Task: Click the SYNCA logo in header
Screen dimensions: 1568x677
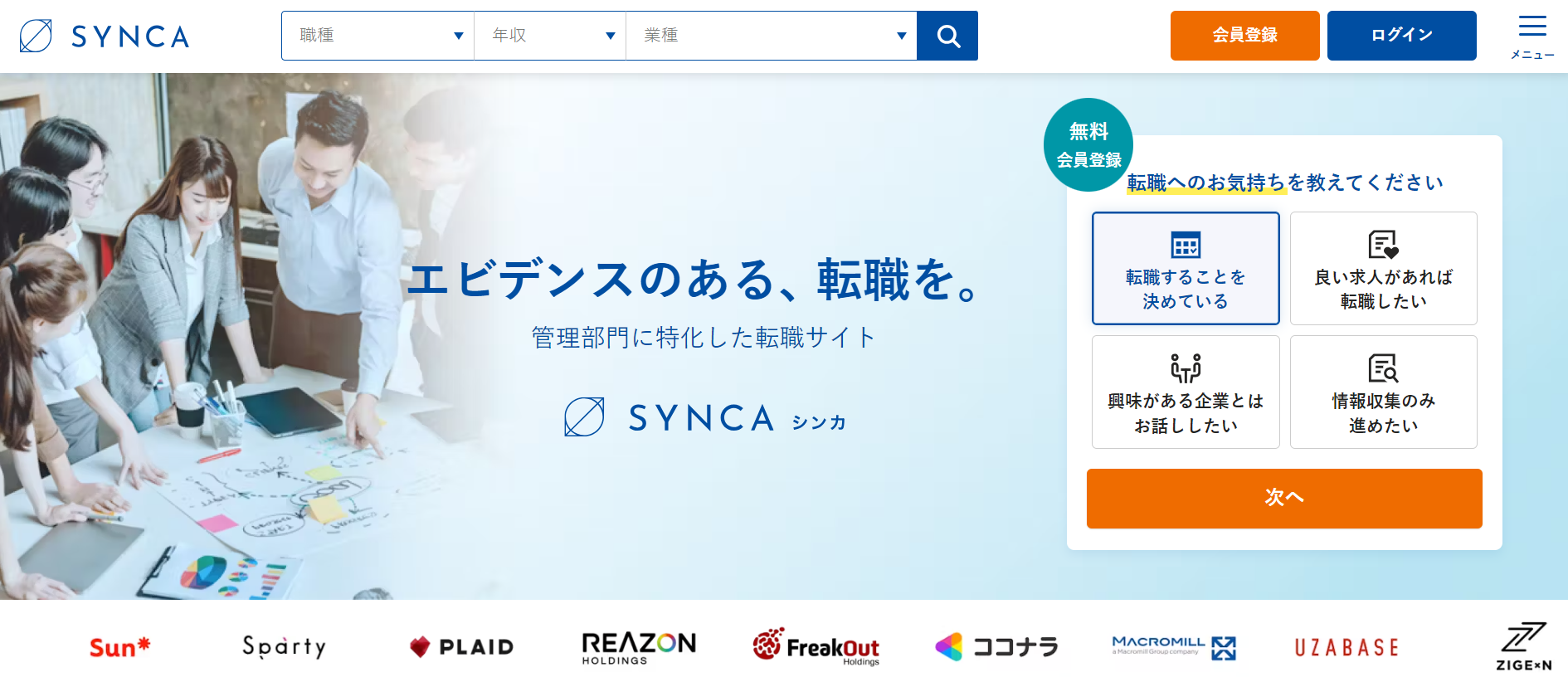Action: (105, 37)
